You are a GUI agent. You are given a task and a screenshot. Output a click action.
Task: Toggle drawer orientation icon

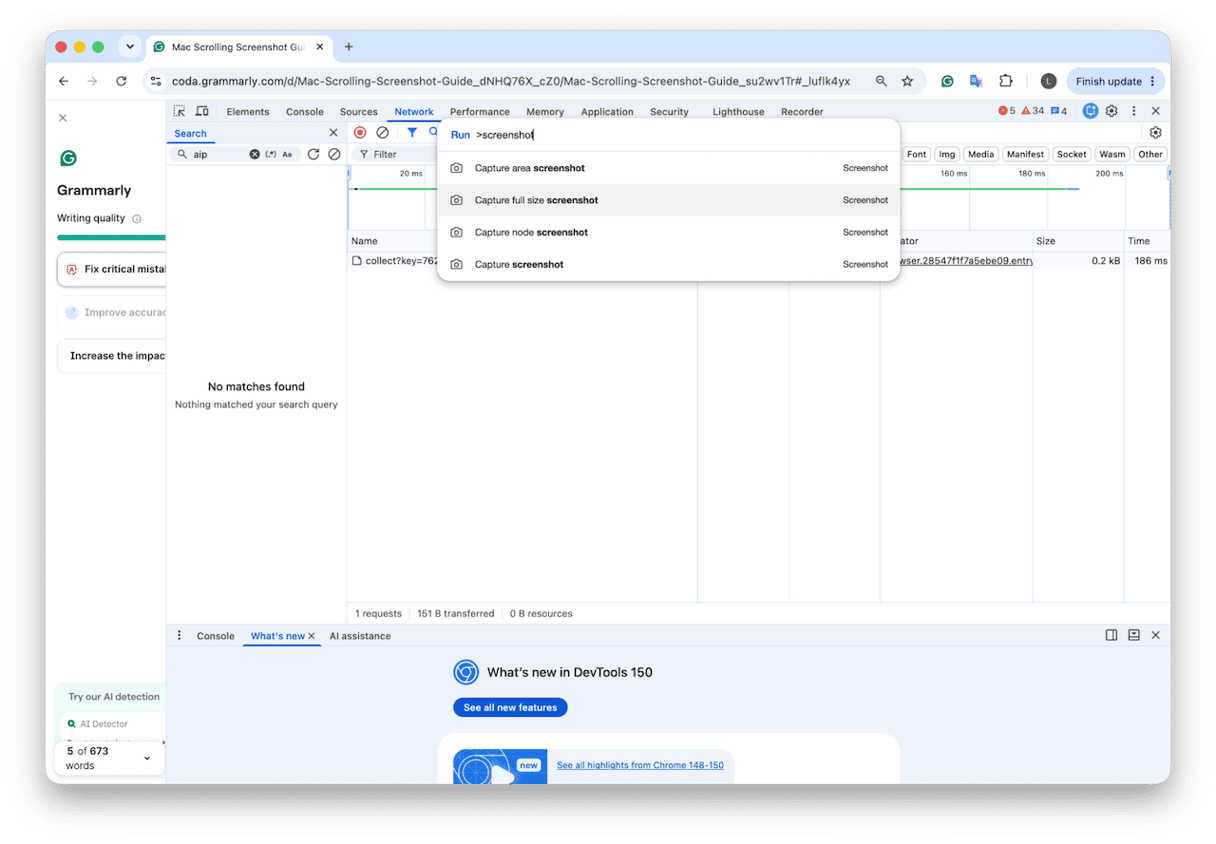(1111, 635)
